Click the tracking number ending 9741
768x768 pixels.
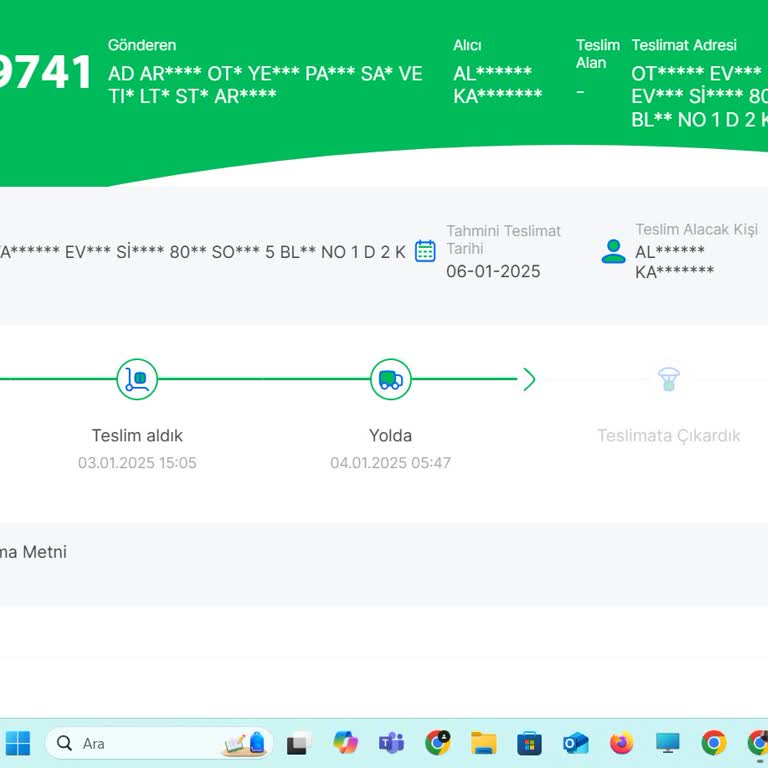47,72
